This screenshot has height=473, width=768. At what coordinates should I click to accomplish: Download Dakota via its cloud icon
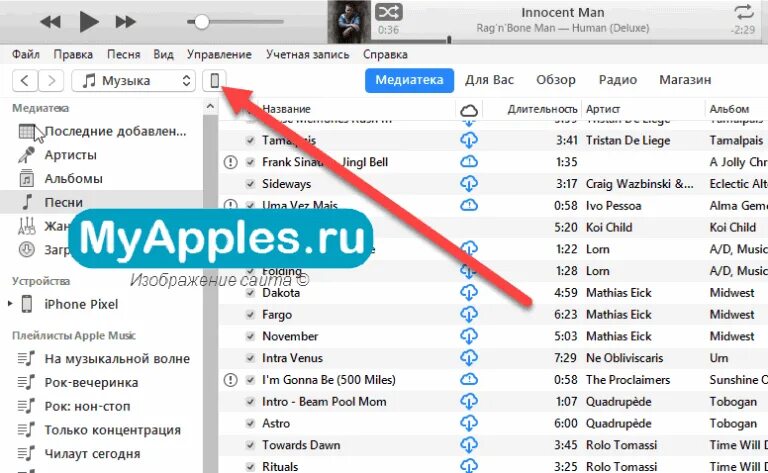click(469, 293)
